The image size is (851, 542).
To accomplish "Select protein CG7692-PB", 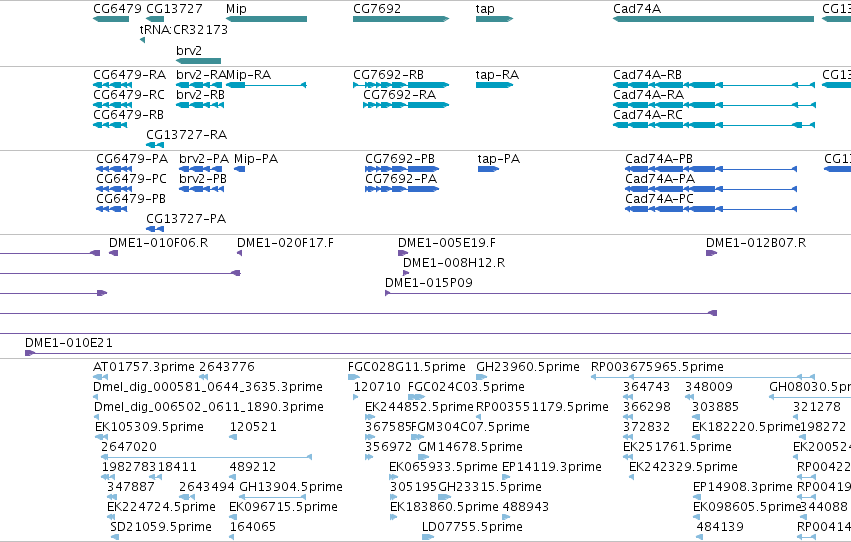I will [x=402, y=169].
